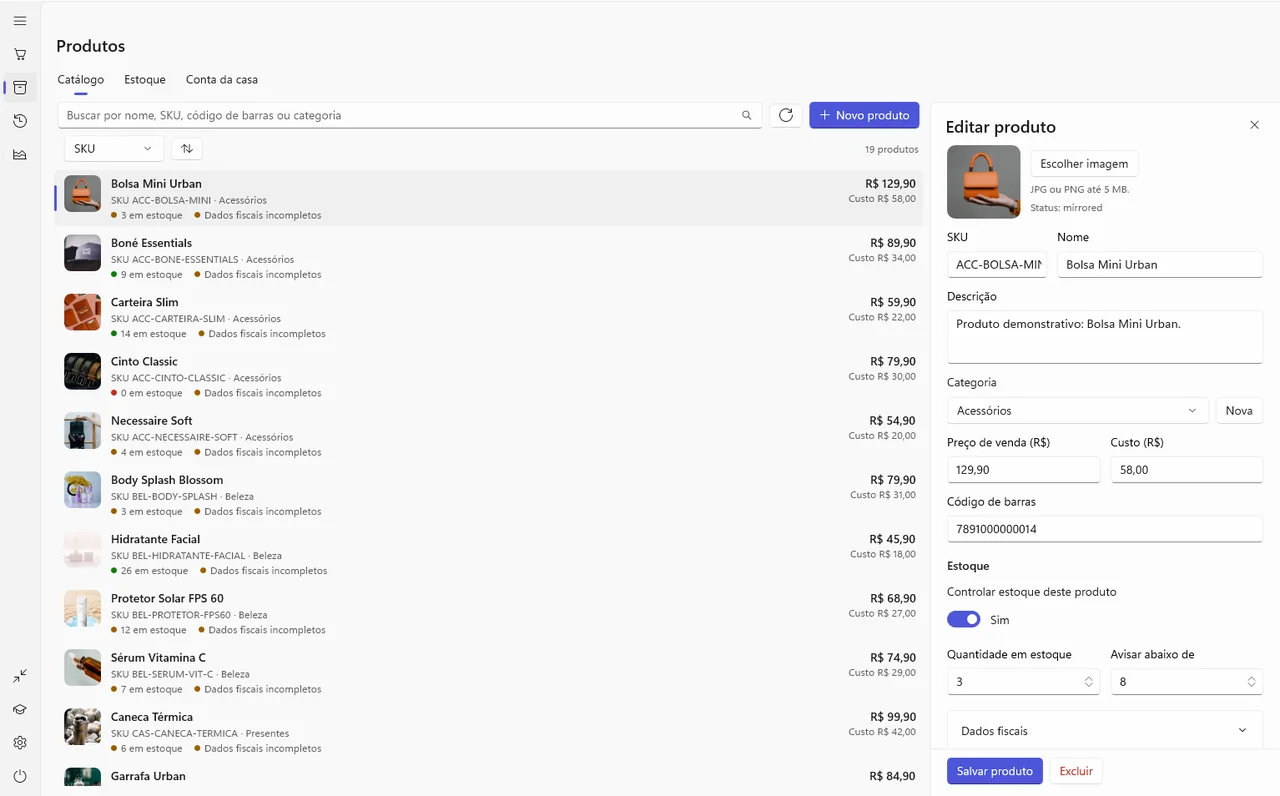Close the Editar produto panel

coord(1254,125)
